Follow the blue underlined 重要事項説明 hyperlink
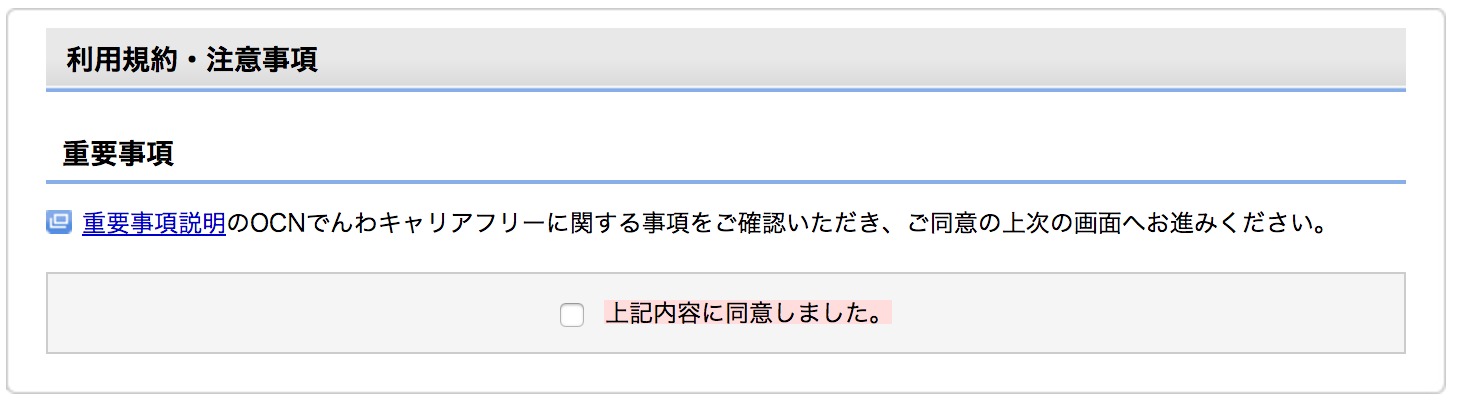The height and width of the screenshot is (402, 1458). (154, 222)
